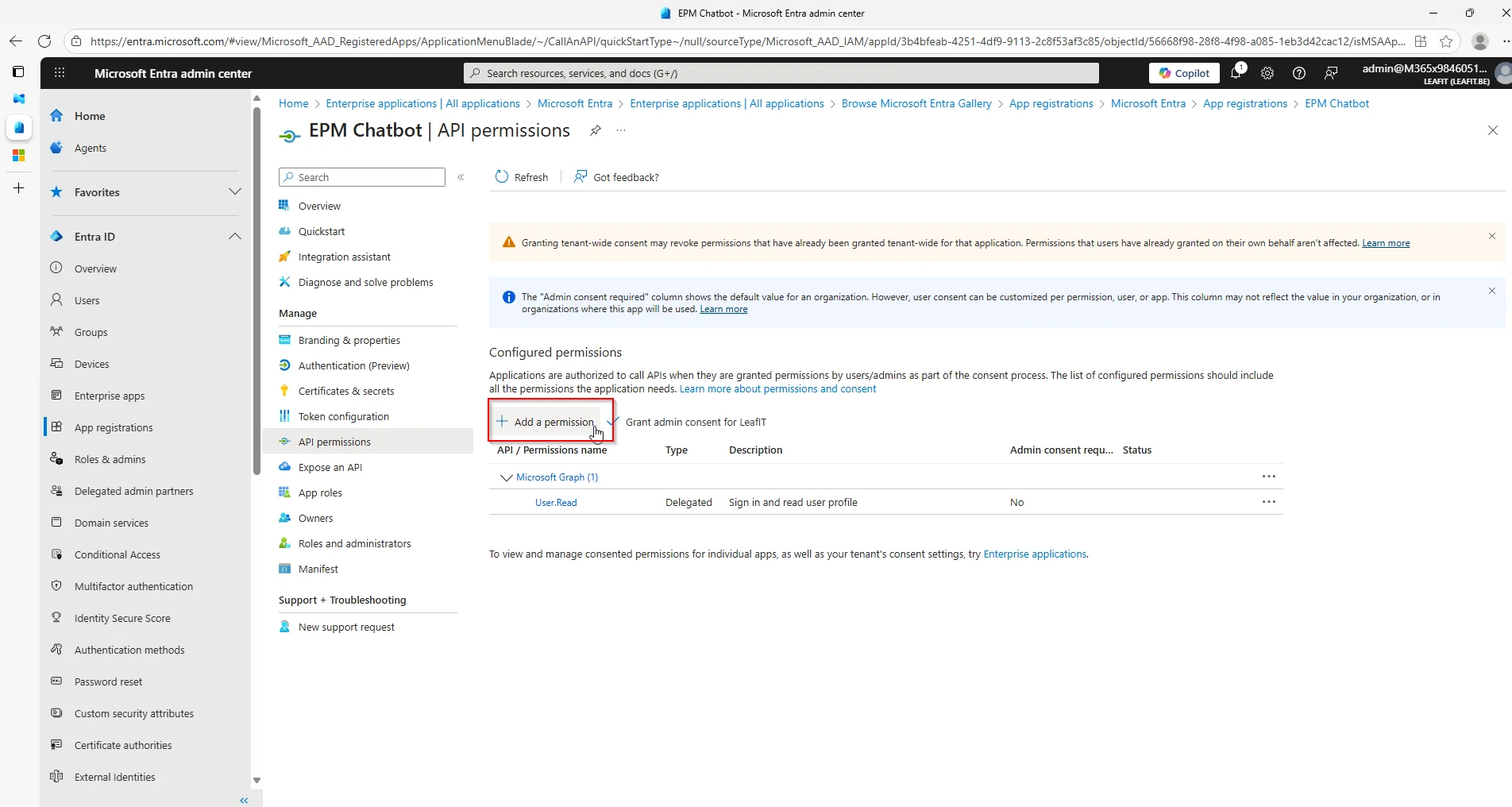The width and height of the screenshot is (1512, 807).
Task: Reload the page with browser refresh
Action: point(45,41)
